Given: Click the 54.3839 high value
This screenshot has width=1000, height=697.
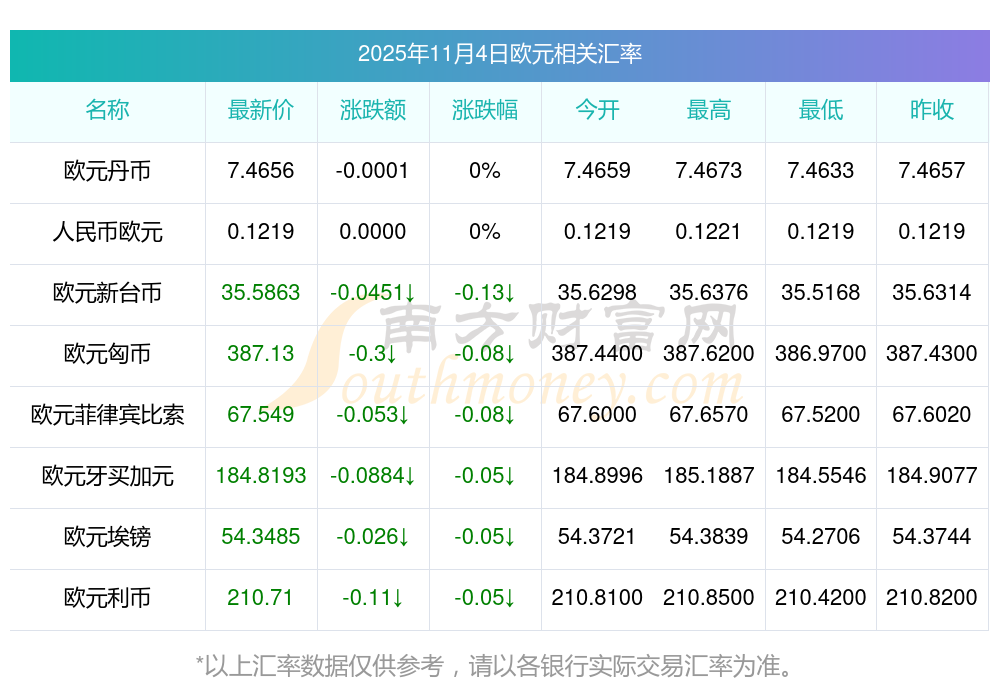Looking at the screenshot, I should [x=709, y=536].
